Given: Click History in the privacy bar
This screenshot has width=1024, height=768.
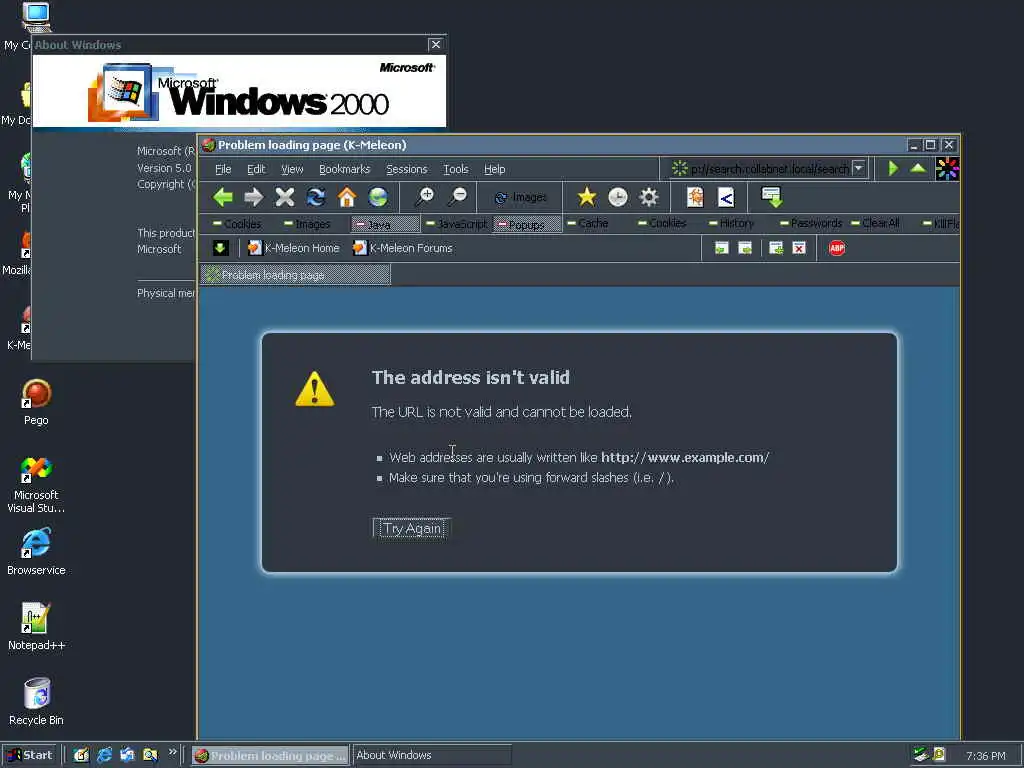Looking at the screenshot, I should pyautogui.click(x=731, y=223).
